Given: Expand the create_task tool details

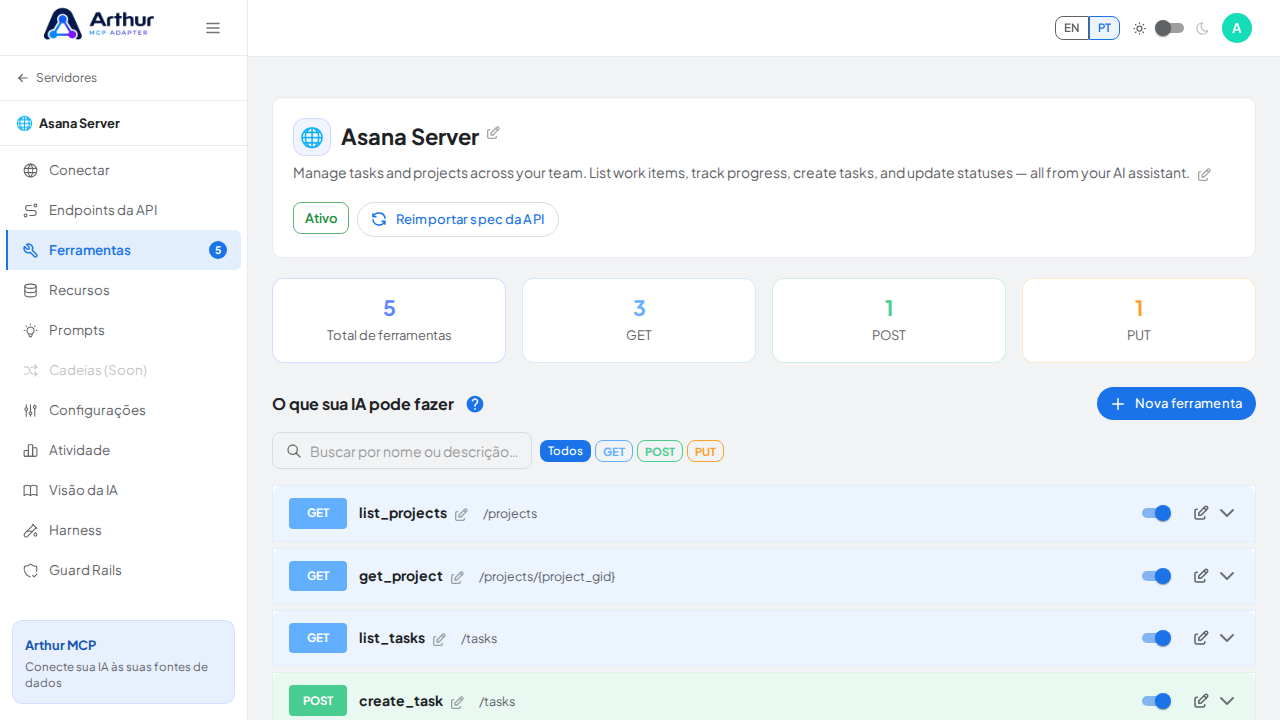Looking at the screenshot, I should pos(1227,701).
